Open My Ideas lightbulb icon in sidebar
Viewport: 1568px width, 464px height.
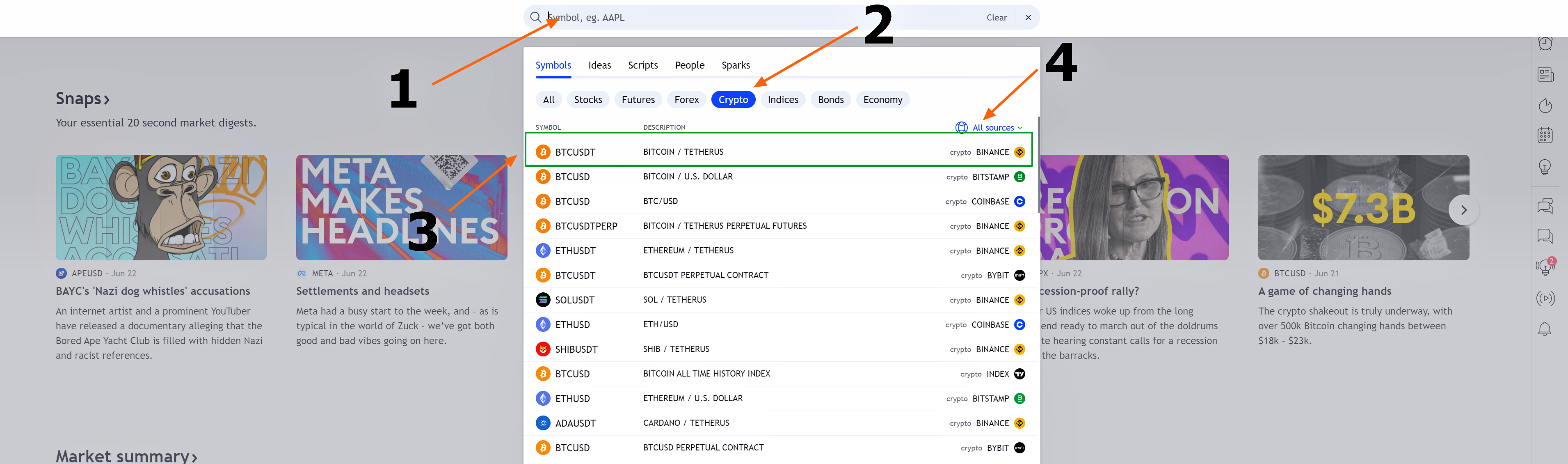1545,167
